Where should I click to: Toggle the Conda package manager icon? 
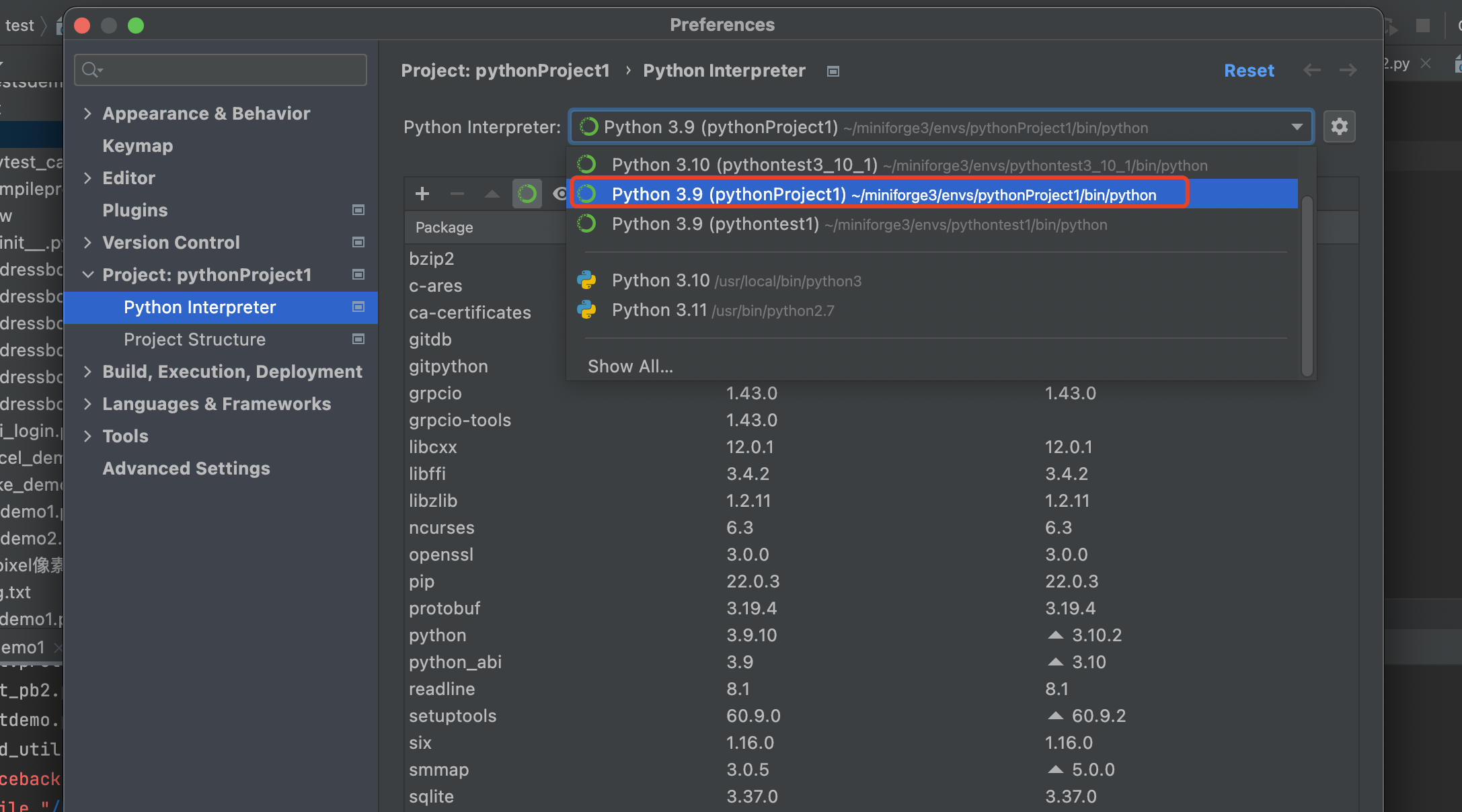(x=527, y=194)
